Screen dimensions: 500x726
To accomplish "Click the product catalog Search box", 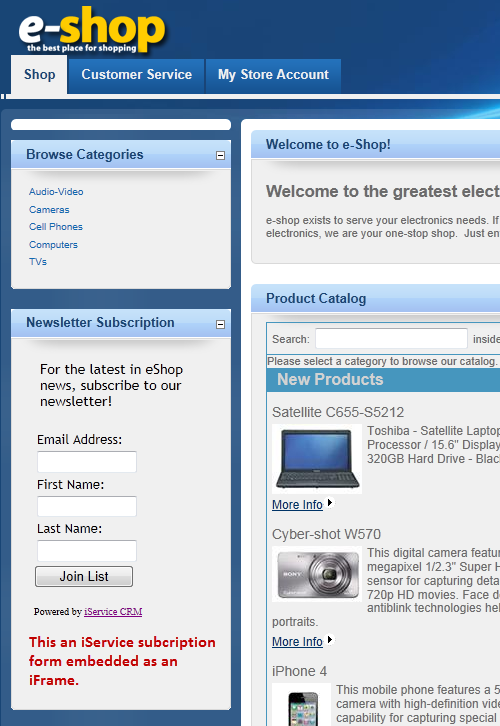I will click(391, 338).
